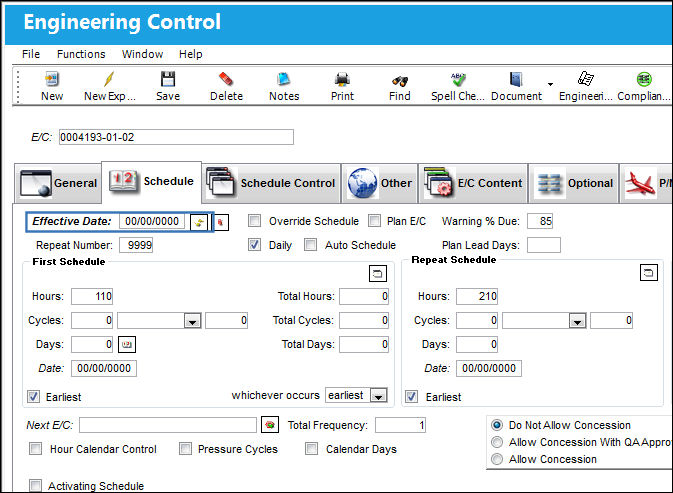Click the Effective Date field

[152, 221]
